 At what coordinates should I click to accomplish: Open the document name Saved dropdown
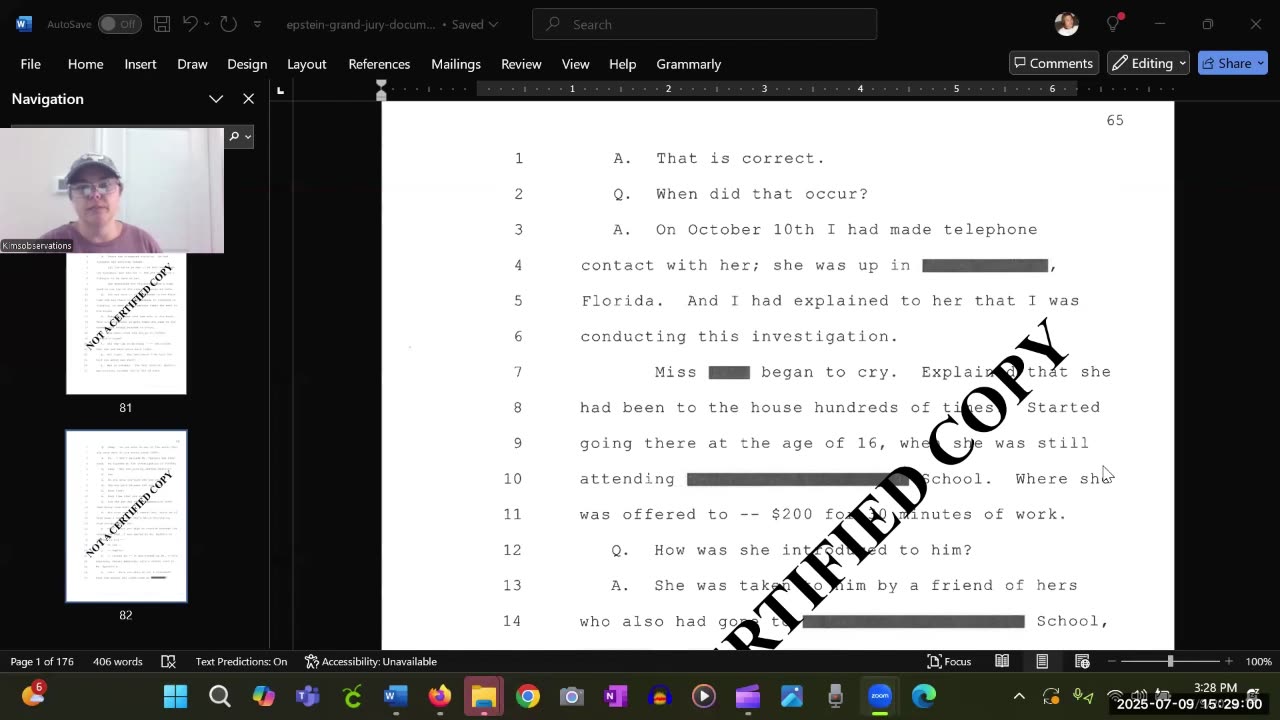(392, 24)
